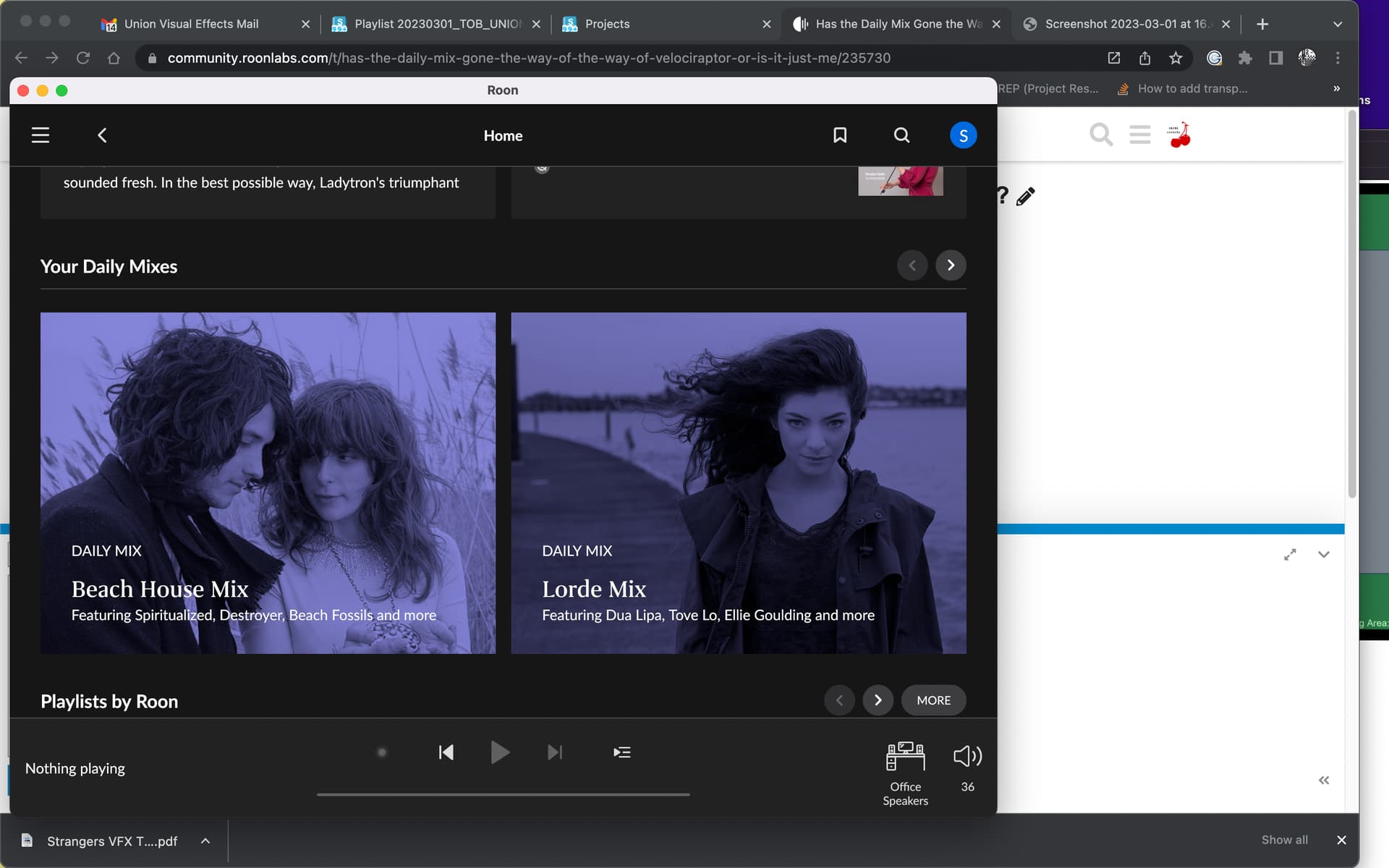Go back using Roon back arrow
The width and height of the screenshot is (1389, 868).
(x=102, y=135)
